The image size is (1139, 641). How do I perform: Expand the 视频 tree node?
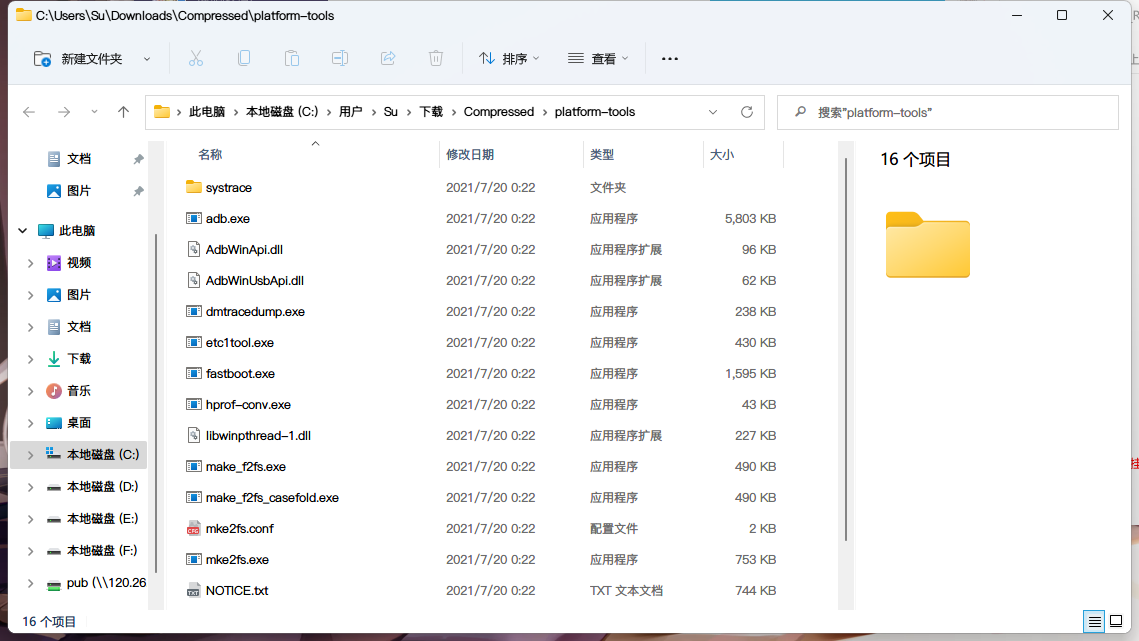click(x=31, y=263)
